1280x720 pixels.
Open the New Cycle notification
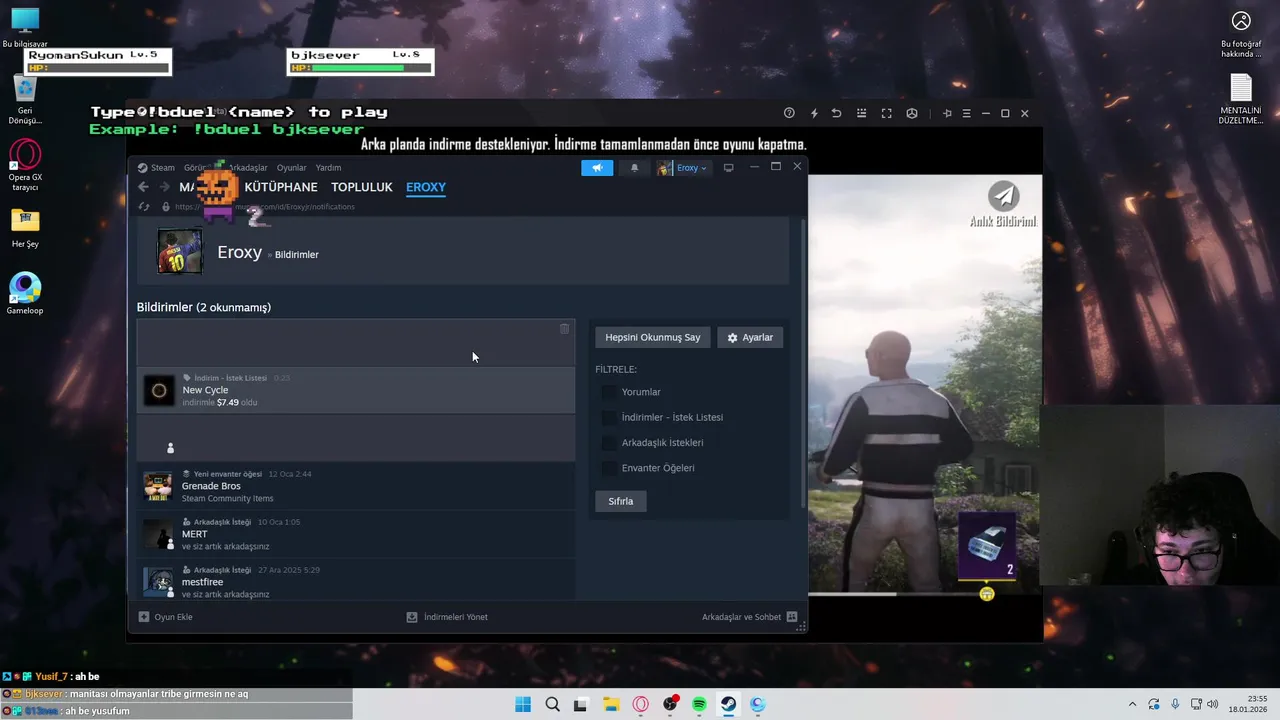(356, 390)
